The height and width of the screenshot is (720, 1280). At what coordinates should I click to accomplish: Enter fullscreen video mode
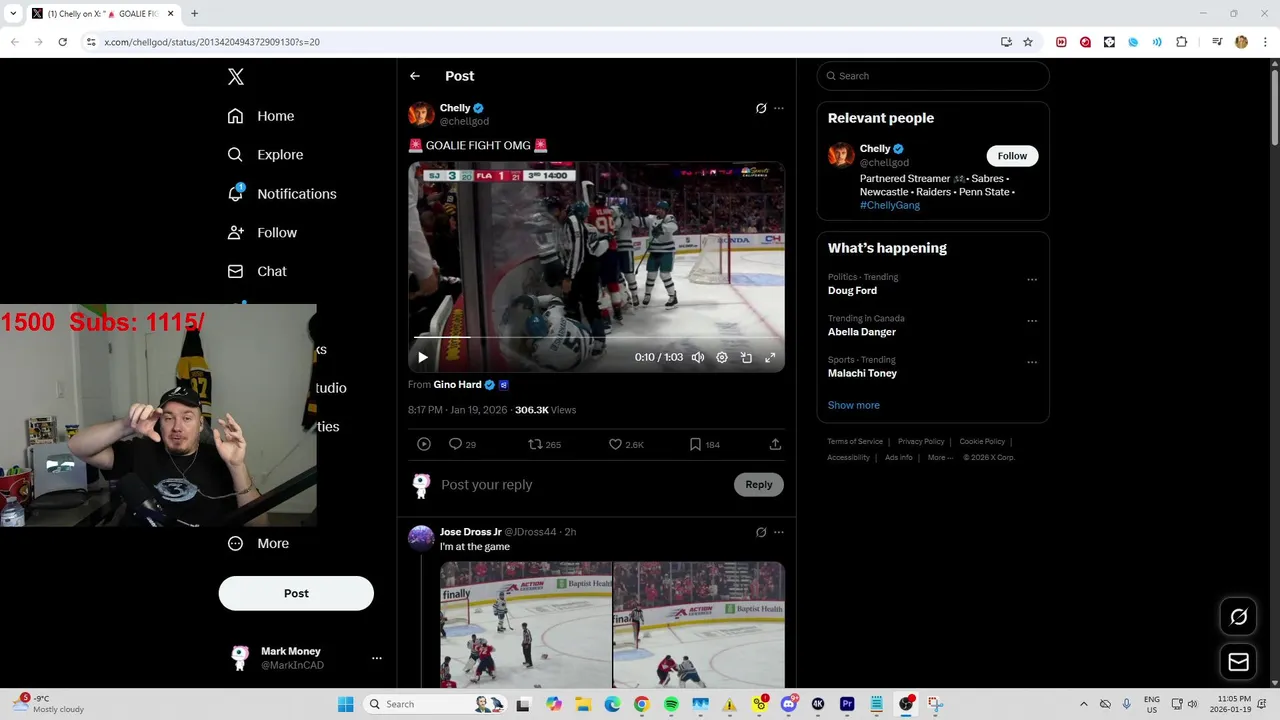[770, 357]
